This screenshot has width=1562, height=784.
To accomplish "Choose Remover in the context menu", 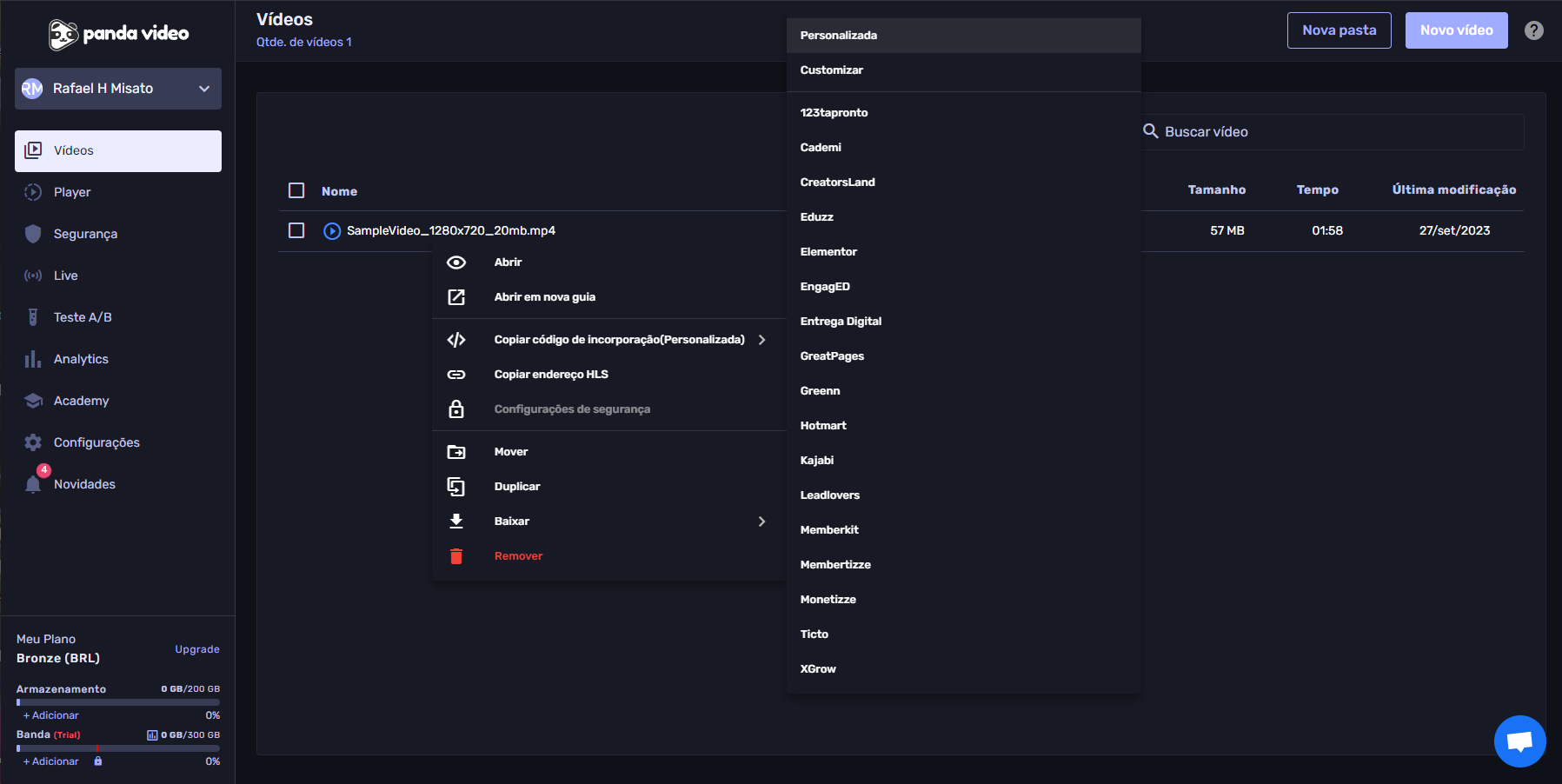I will coord(609,556).
